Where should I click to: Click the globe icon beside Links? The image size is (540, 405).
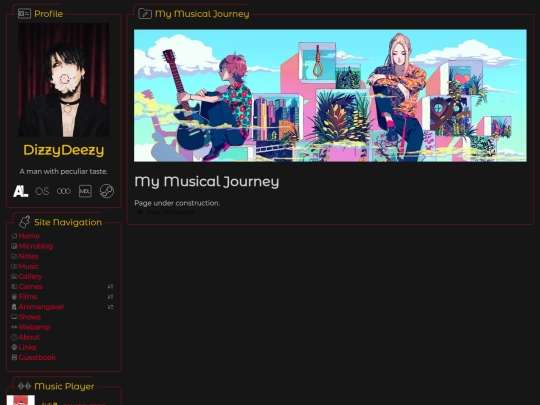[x=14, y=347]
